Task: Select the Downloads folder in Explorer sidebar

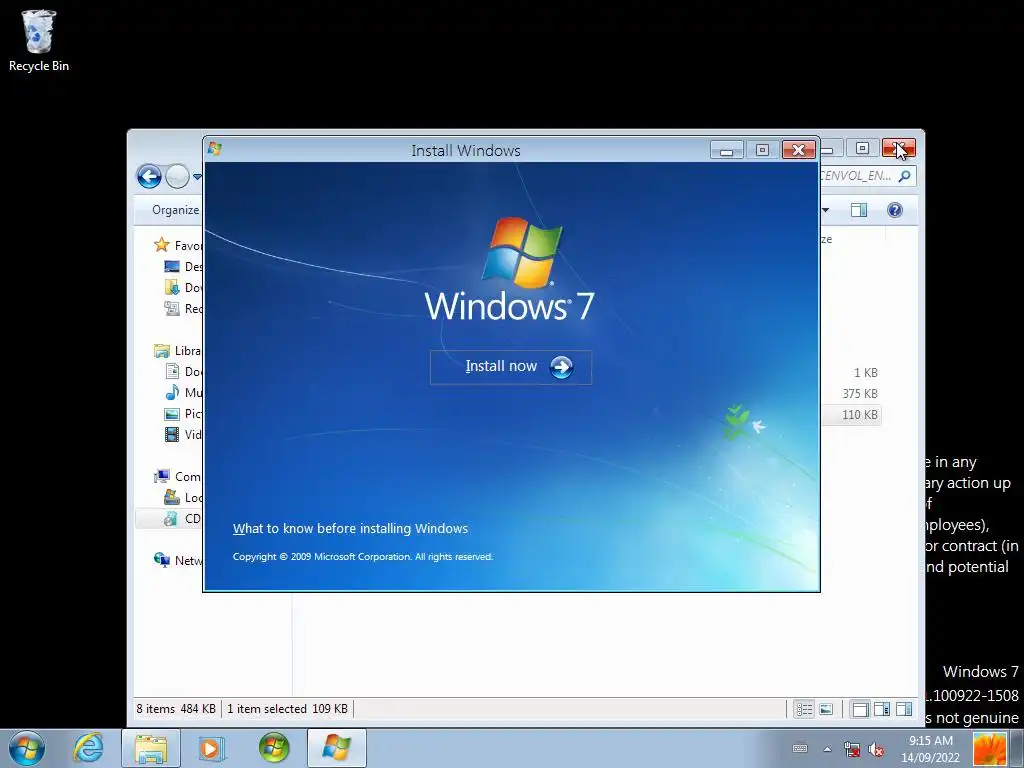Action: coord(183,287)
